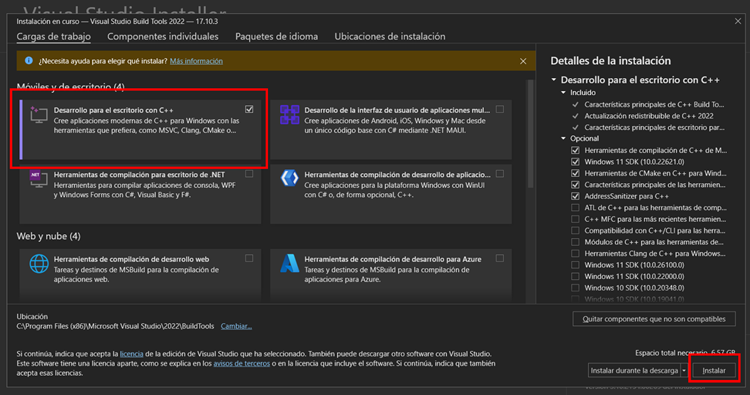Image resolution: width=750 pixels, height=395 pixels.
Task: Uncheck Desarrollo para el escritorio con C++
Action: [x=249, y=110]
